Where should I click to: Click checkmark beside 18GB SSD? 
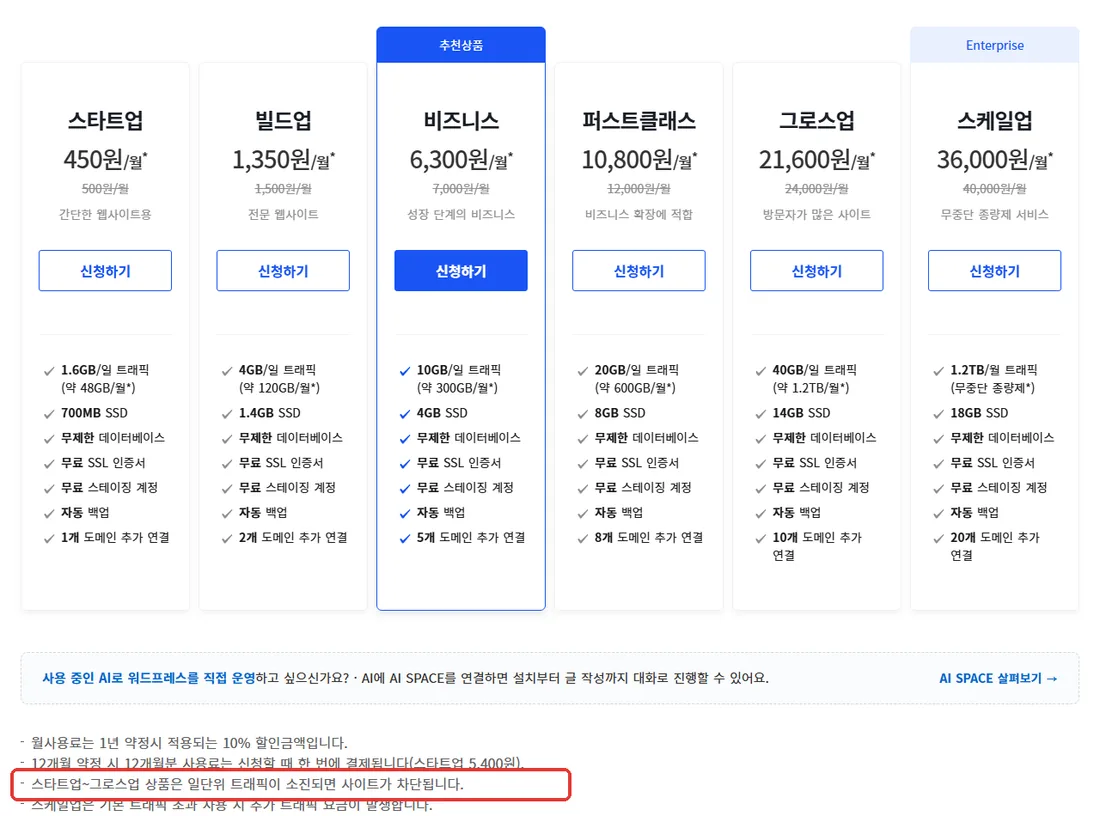pyautogui.click(x=939, y=414)
